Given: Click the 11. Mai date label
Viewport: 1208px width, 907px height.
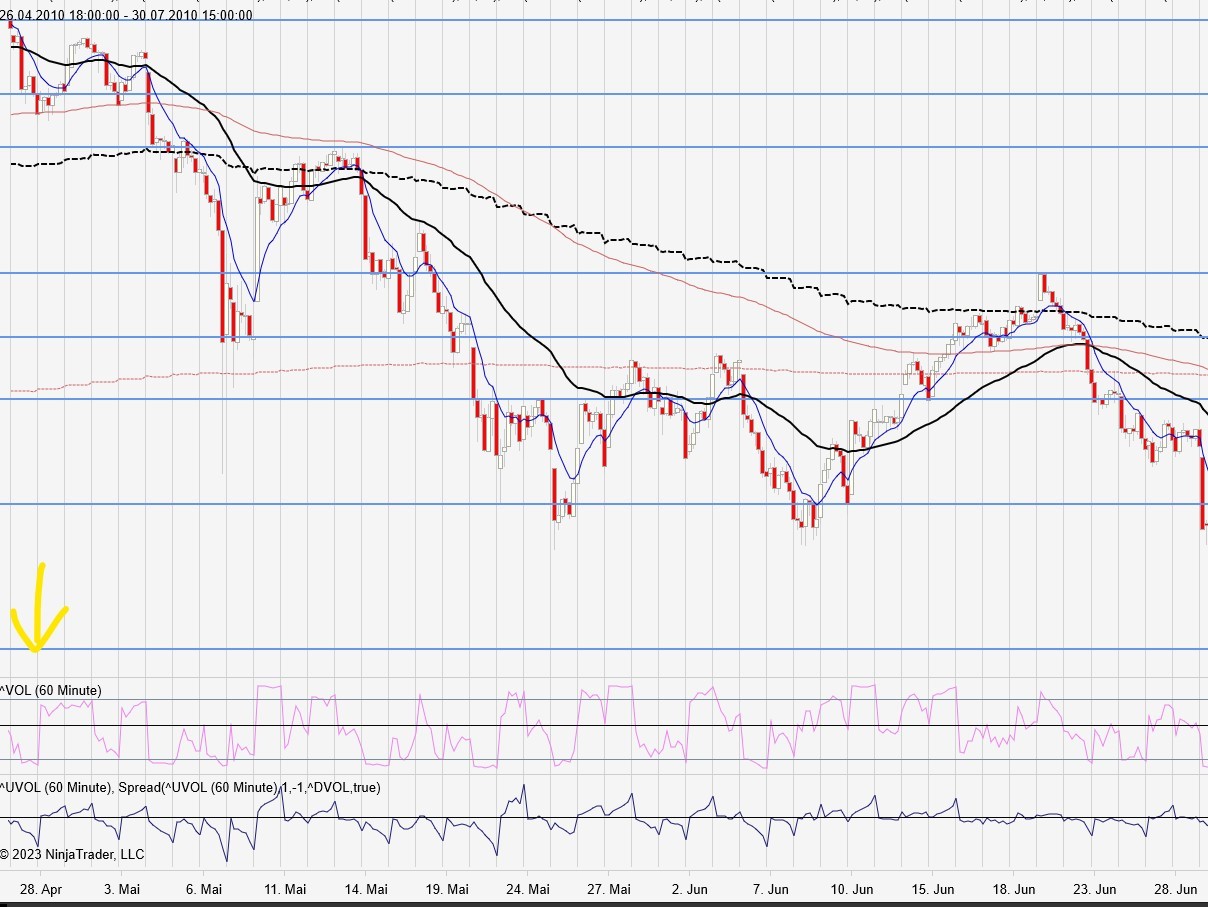Looking at the screenshot, I should tap(285, 889).
